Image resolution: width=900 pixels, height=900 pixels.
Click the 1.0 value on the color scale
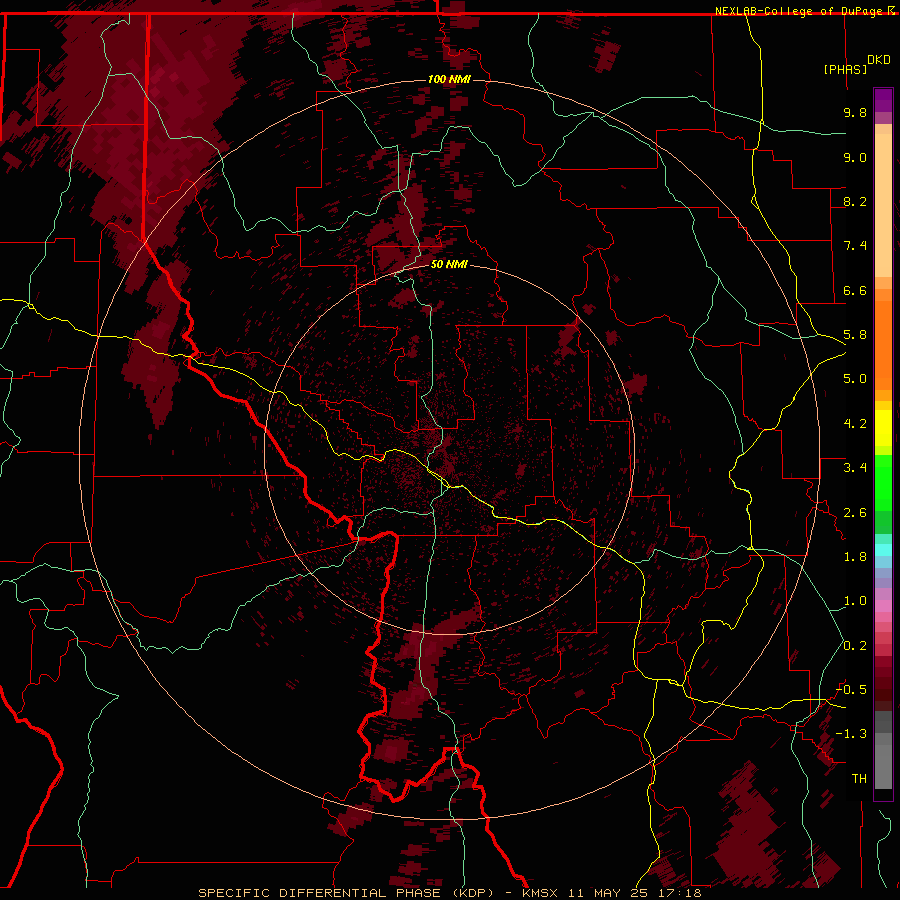855,601
